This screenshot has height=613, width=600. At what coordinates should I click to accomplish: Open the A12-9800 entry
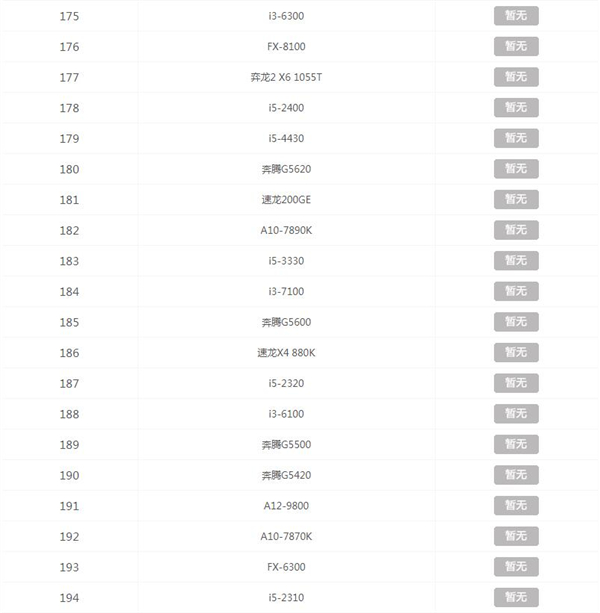pos(286,506)
